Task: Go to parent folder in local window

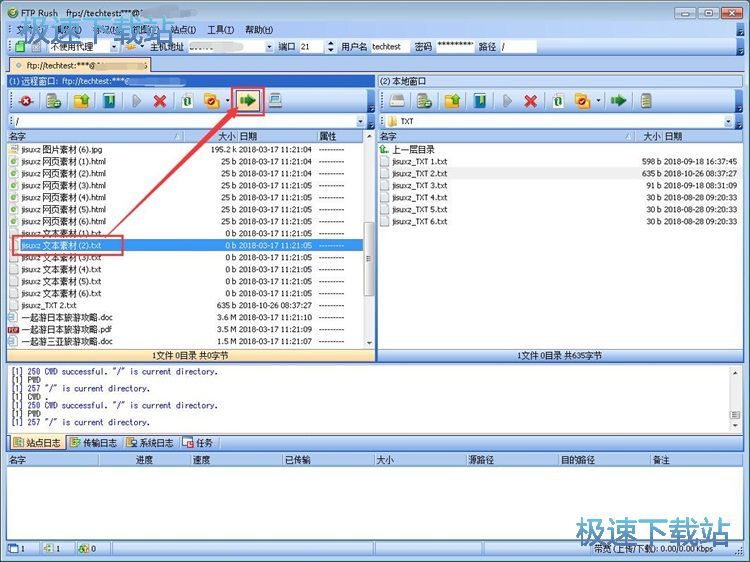Action: 452,101
